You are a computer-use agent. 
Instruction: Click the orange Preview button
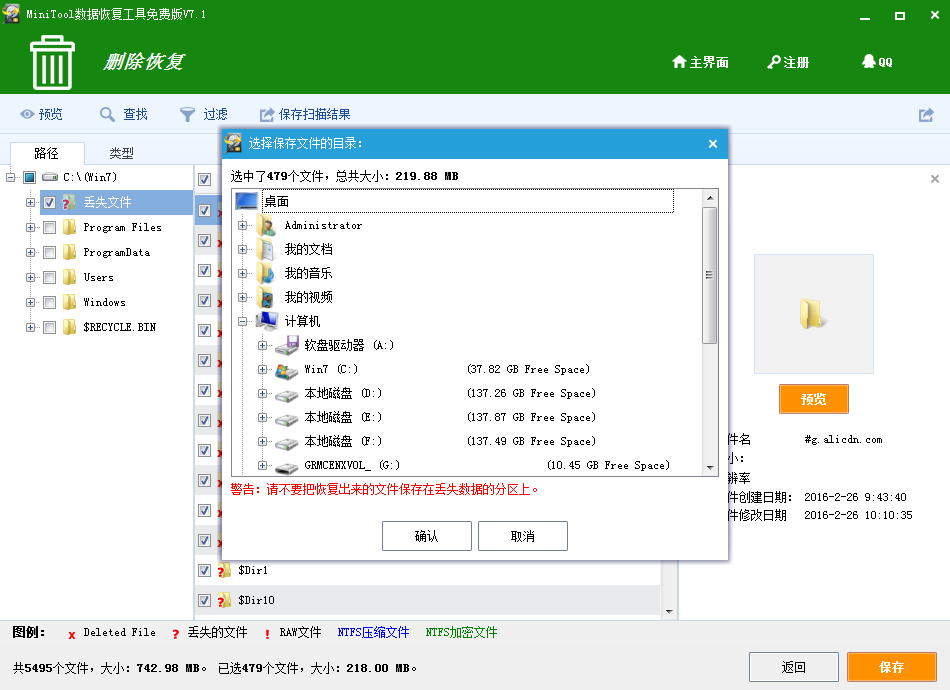click(x=813, y=399)
